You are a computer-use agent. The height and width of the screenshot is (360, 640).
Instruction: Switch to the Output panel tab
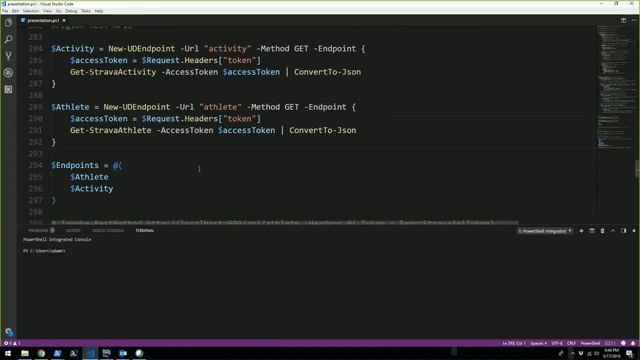73,231
